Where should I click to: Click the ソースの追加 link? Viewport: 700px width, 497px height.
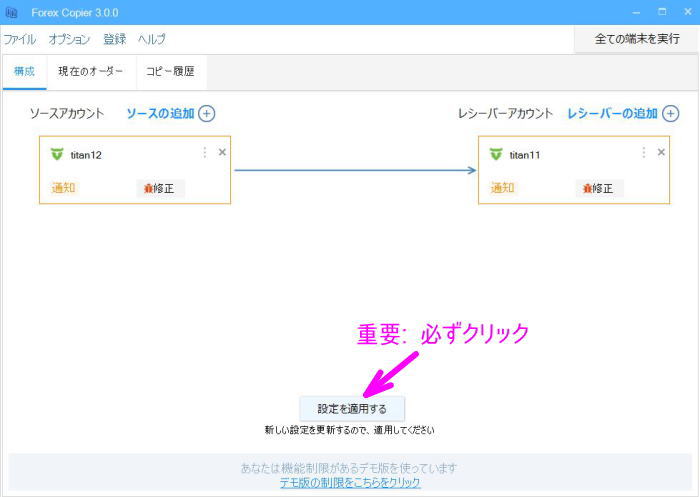click(x=160, y=113)
